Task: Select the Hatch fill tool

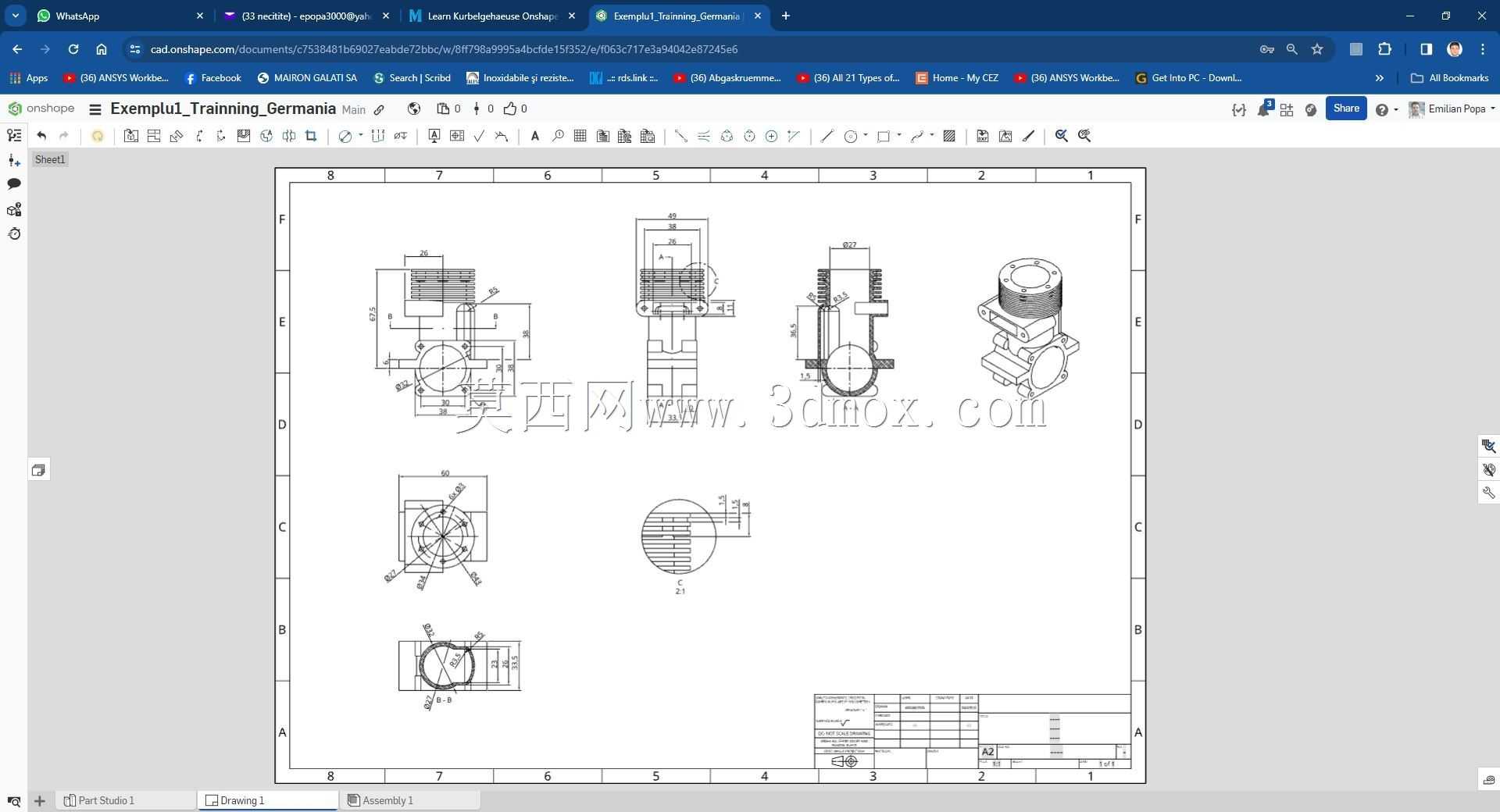Action: (x=949, y=136)
